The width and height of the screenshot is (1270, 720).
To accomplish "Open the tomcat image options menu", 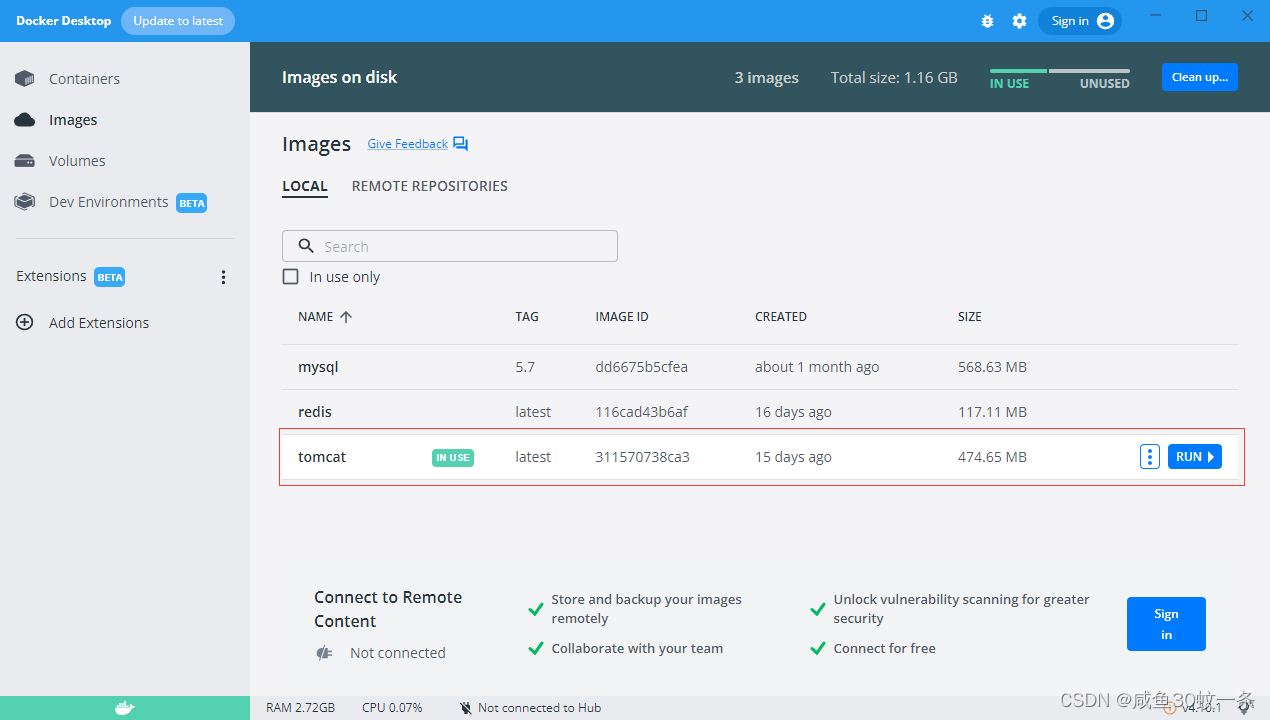I will click(1149, 456).
